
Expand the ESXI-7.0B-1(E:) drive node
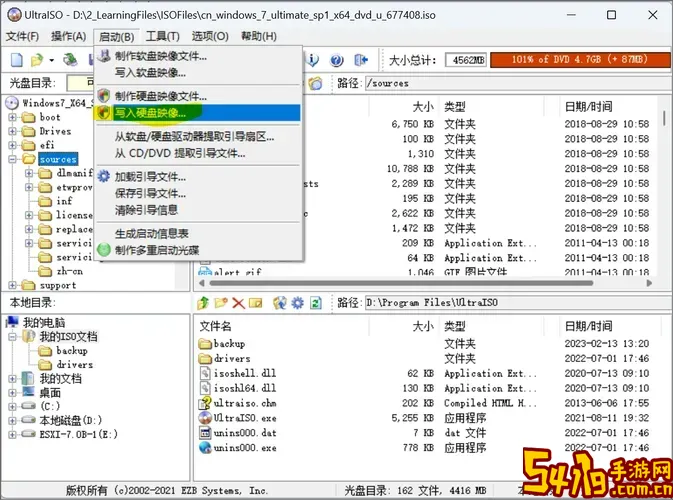point(12,434)
